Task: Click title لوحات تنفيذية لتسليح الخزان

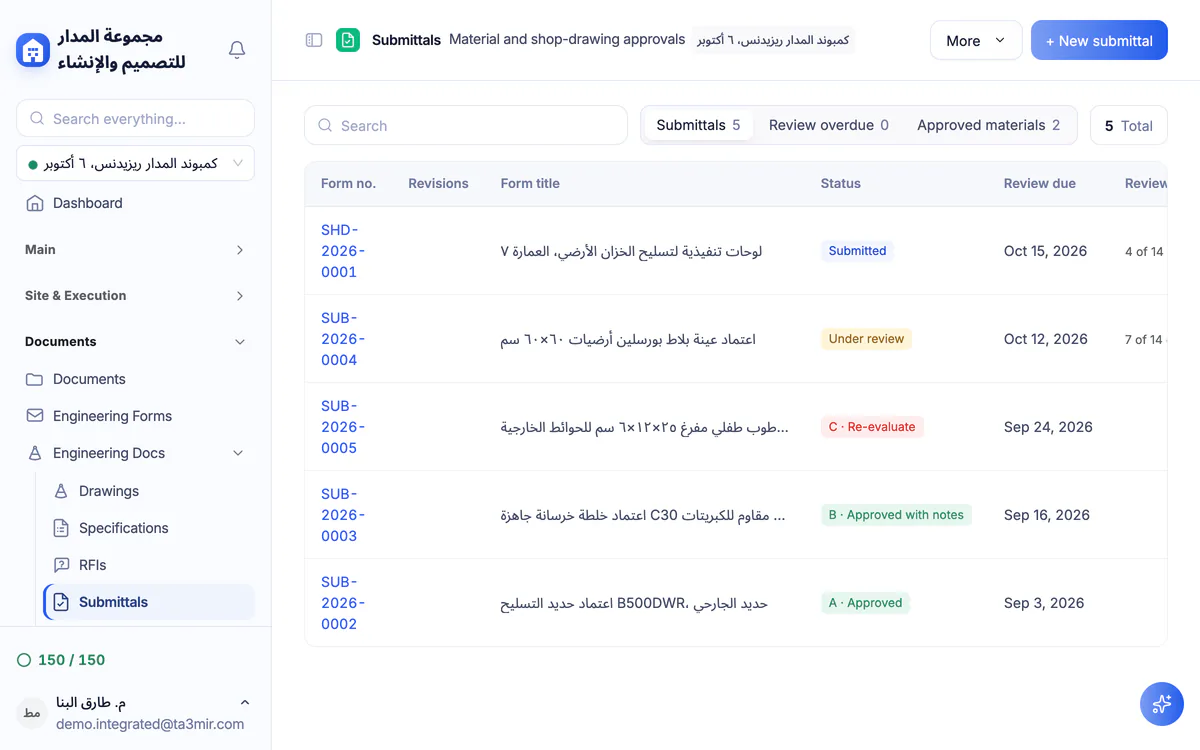Action: (631, 251)
